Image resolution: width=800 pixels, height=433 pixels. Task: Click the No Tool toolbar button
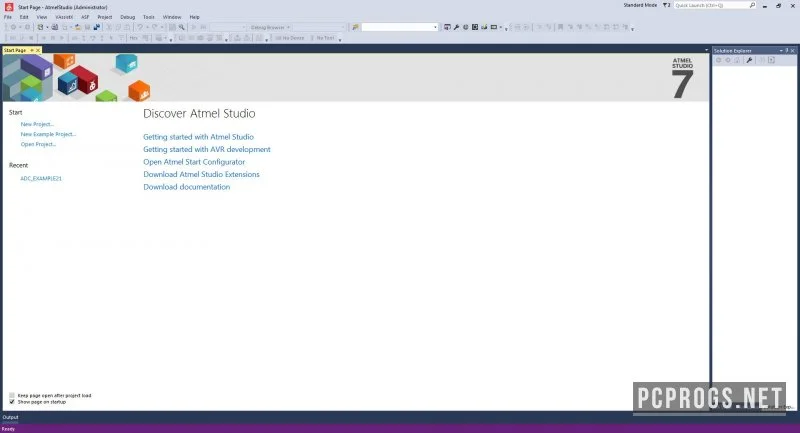(322, 38)
